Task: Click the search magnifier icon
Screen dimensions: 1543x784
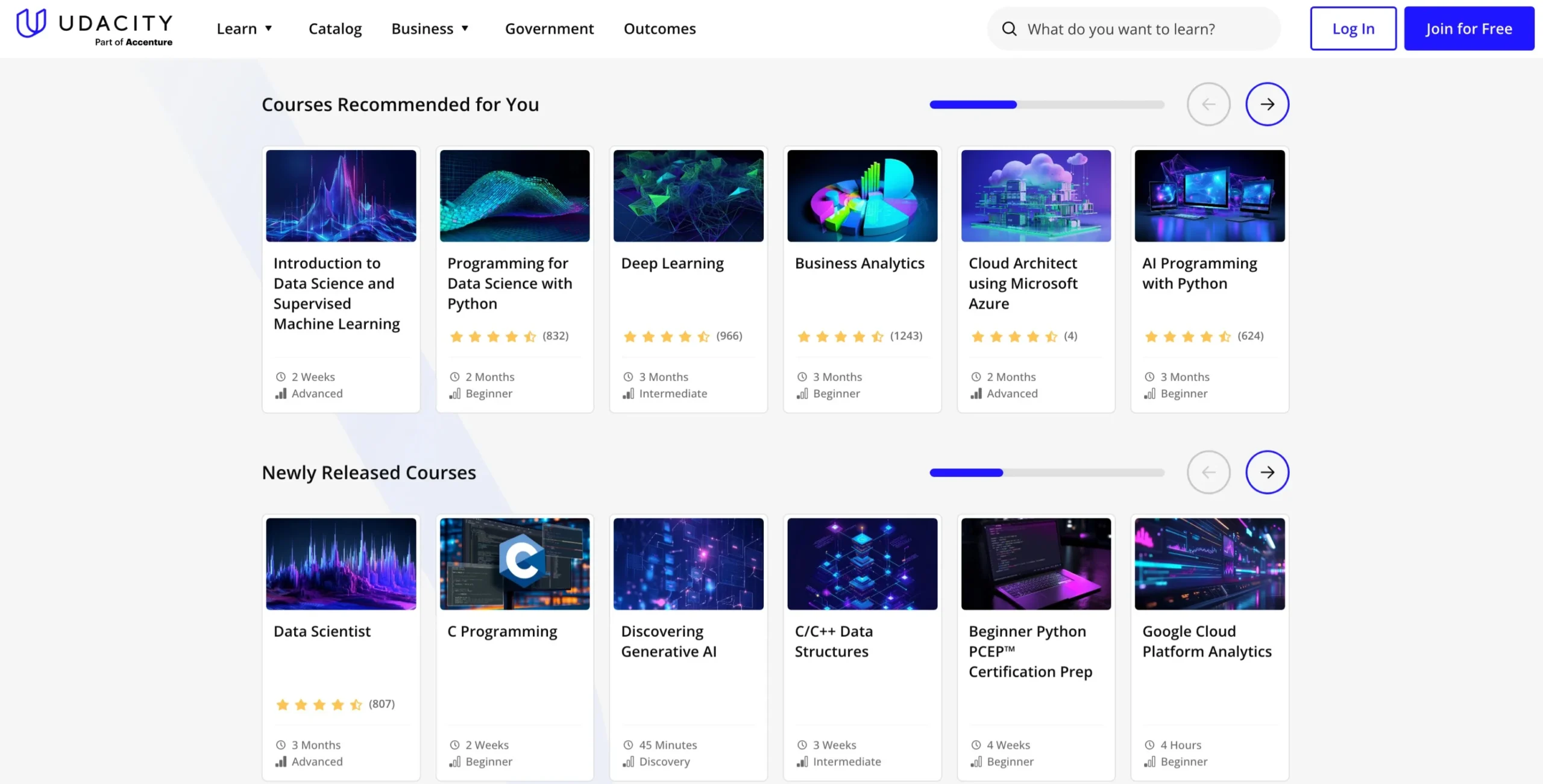Action: (x=1009, y=29)
